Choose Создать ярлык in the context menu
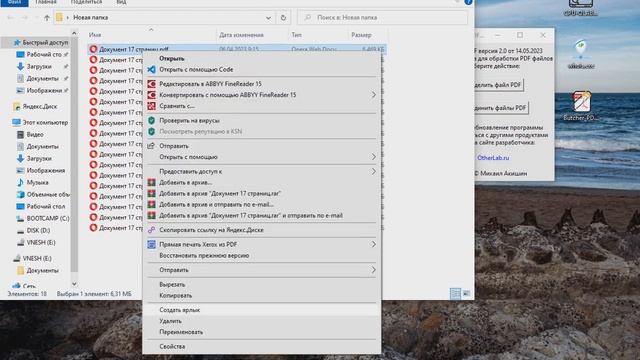640x360 pixels. (262, 310)
